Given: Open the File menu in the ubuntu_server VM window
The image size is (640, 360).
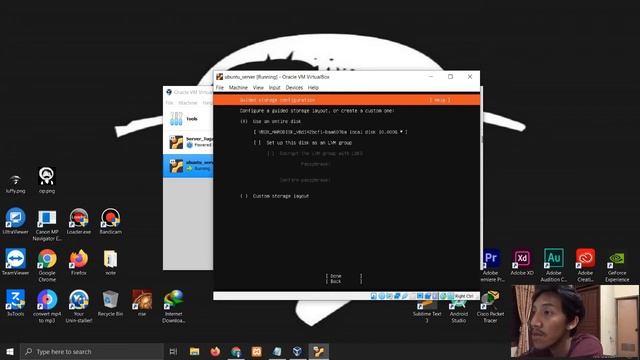Looking at the screenshot, I should pyautogui.click(x=220, y=87).
